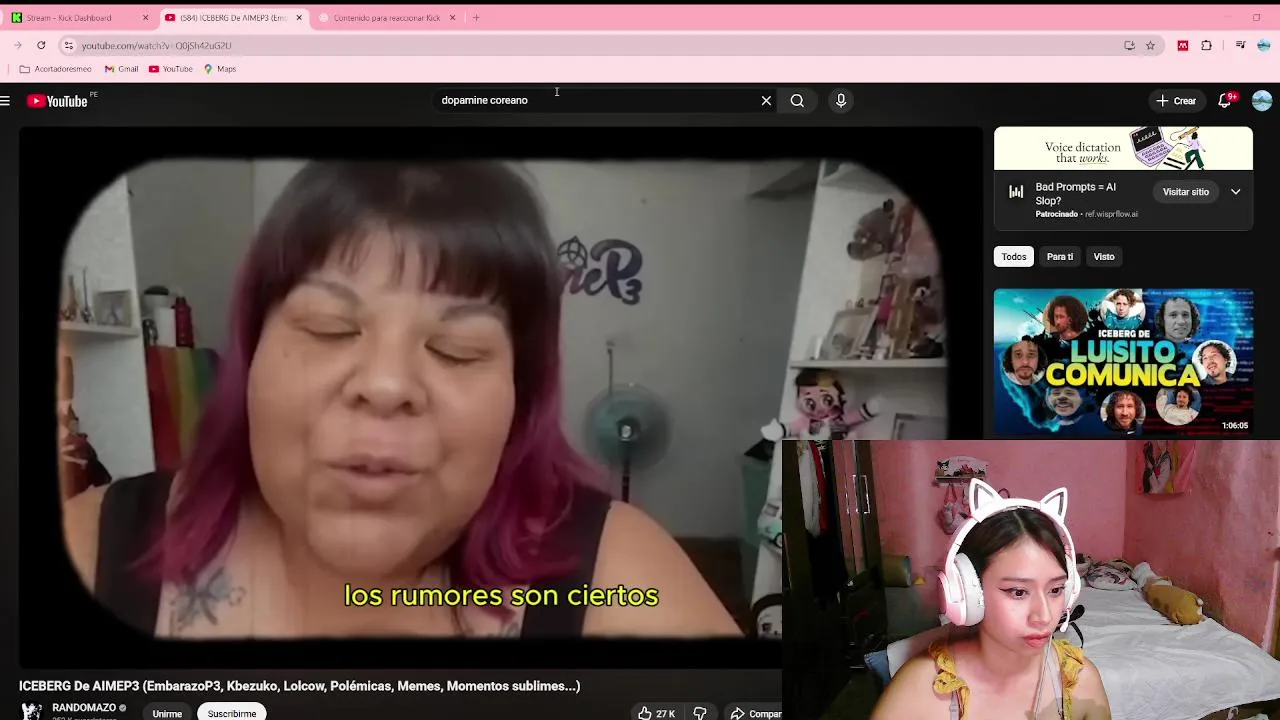Click the ICEBERG De AIMEP3 video title
The image size is (1280, 720).
pyautogui.click(x=299, y=686)
